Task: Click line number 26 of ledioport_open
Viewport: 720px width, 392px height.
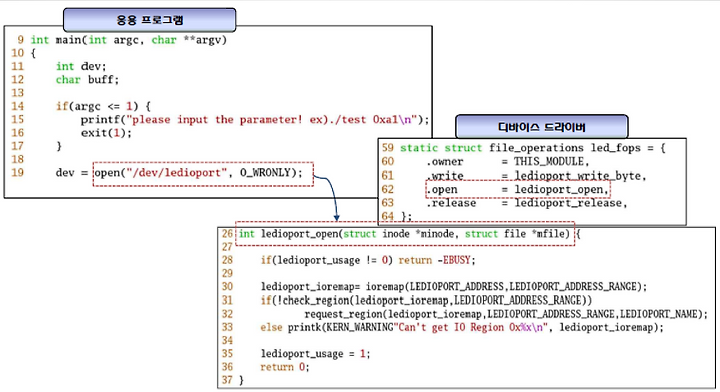Action: point(227,234)
